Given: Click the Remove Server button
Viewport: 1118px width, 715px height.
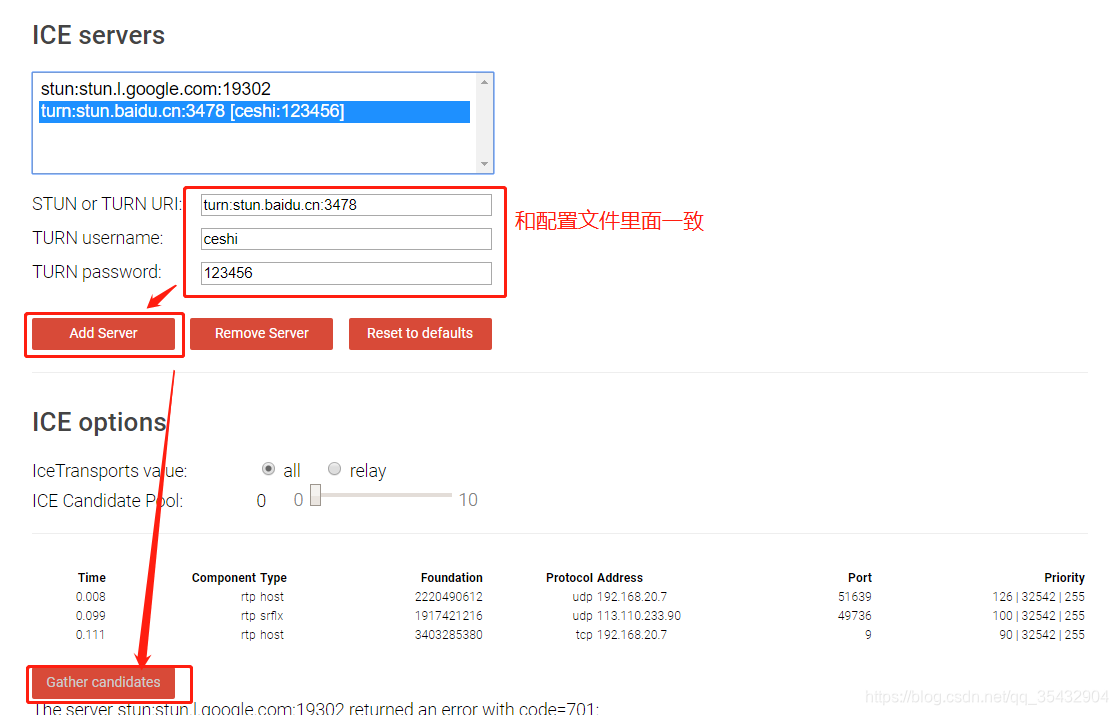Looking at the screenshot, I should (261, 333).
